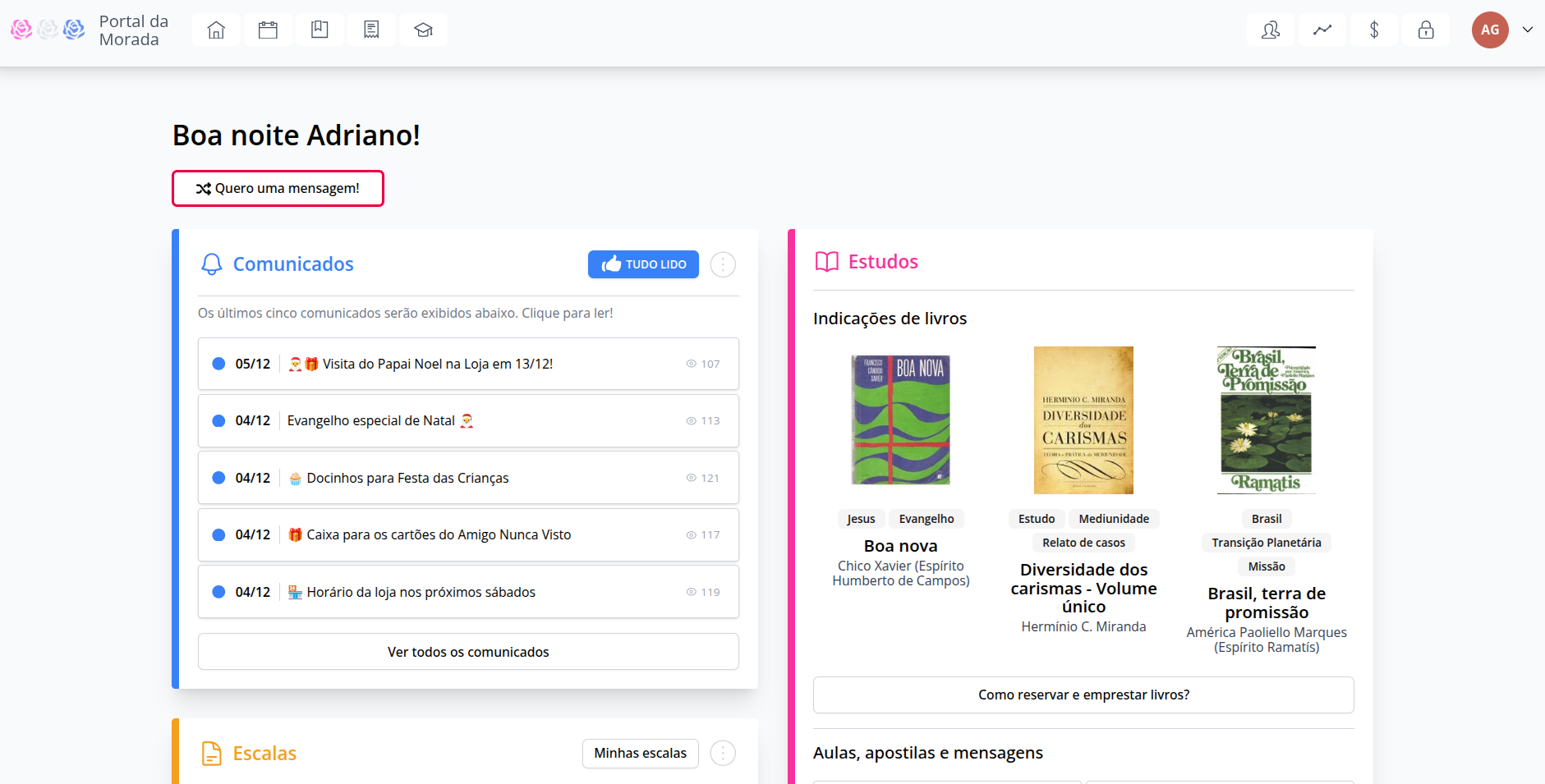1545x784 pixels.
Task: Open the home icon in top navigation
Action: pyautogui.click(x=216, y=30)
